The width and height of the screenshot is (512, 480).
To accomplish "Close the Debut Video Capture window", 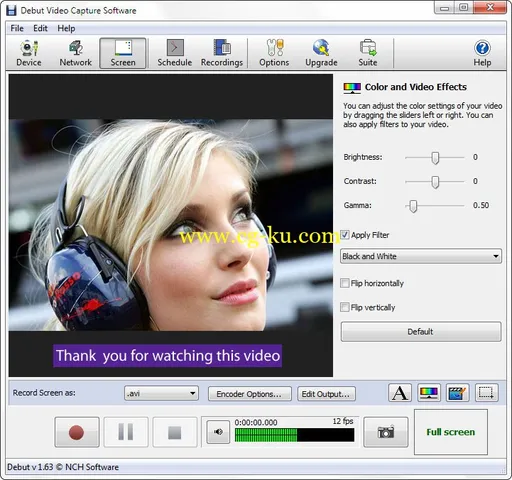I will (490, 7).
